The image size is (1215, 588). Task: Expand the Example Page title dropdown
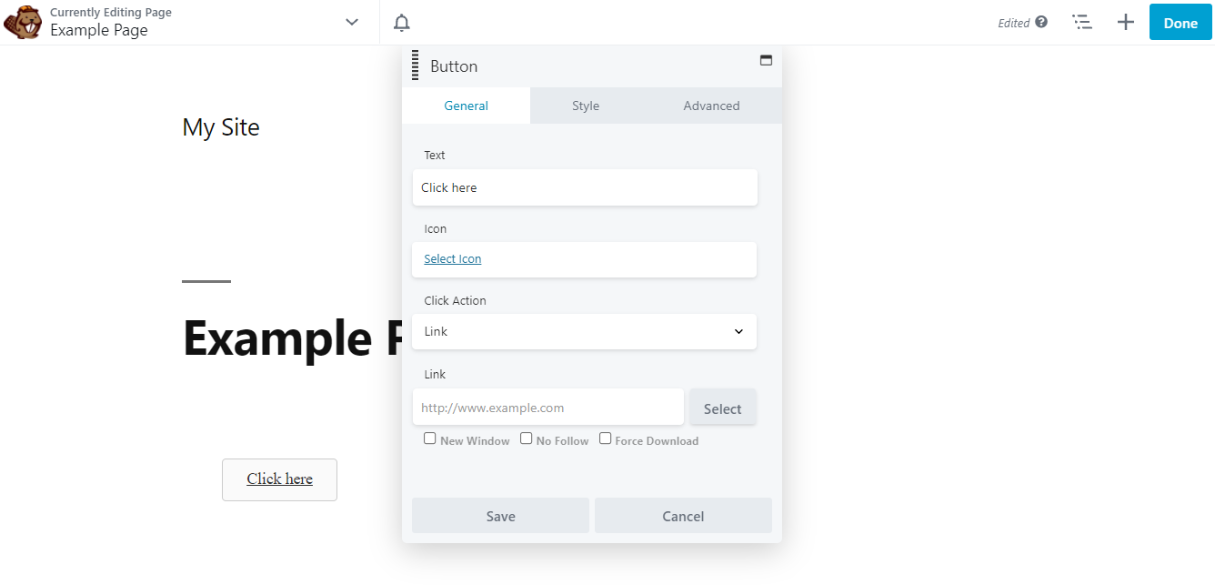350,20
